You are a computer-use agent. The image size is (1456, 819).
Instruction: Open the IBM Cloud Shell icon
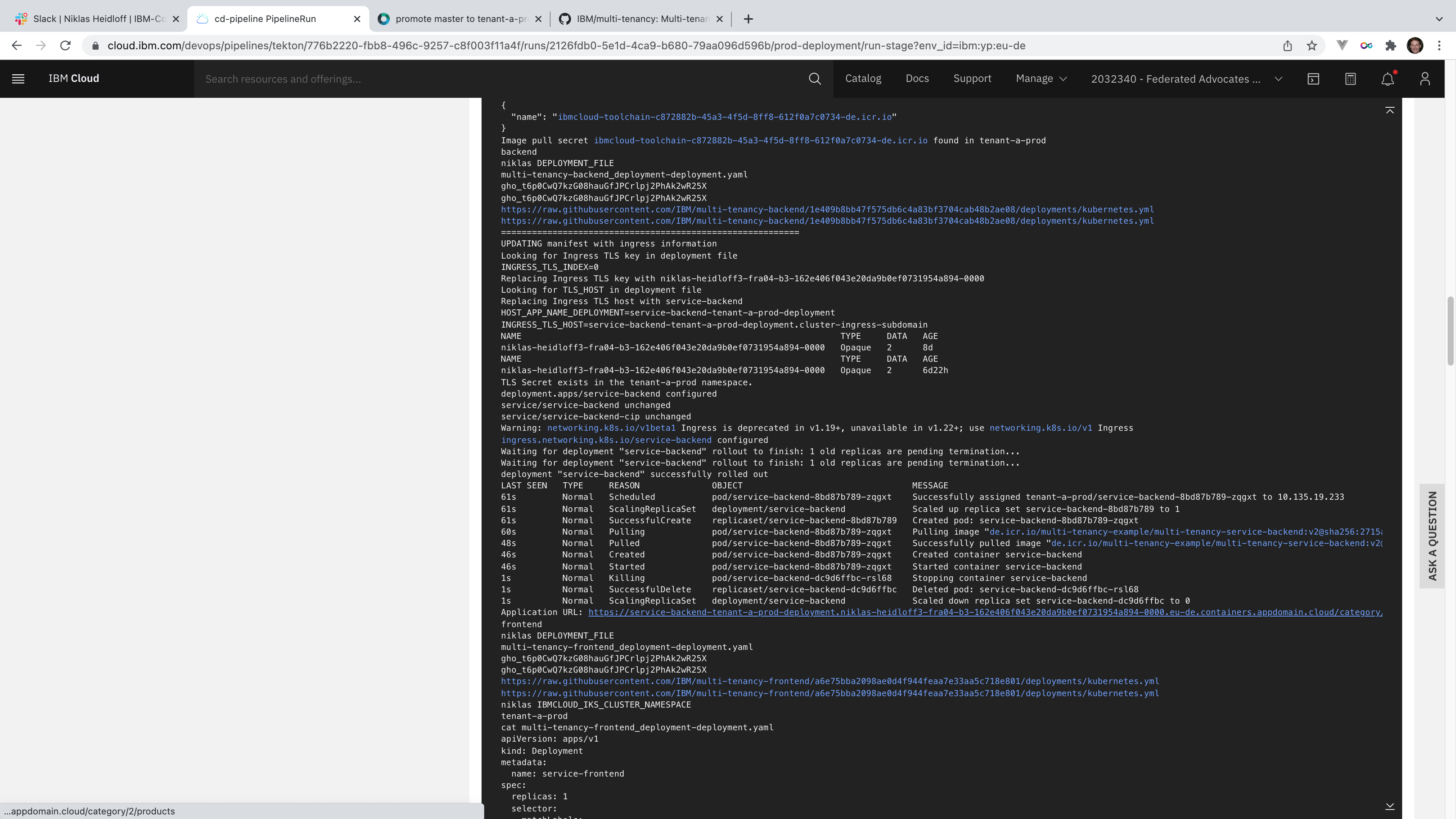(1313, 78)
